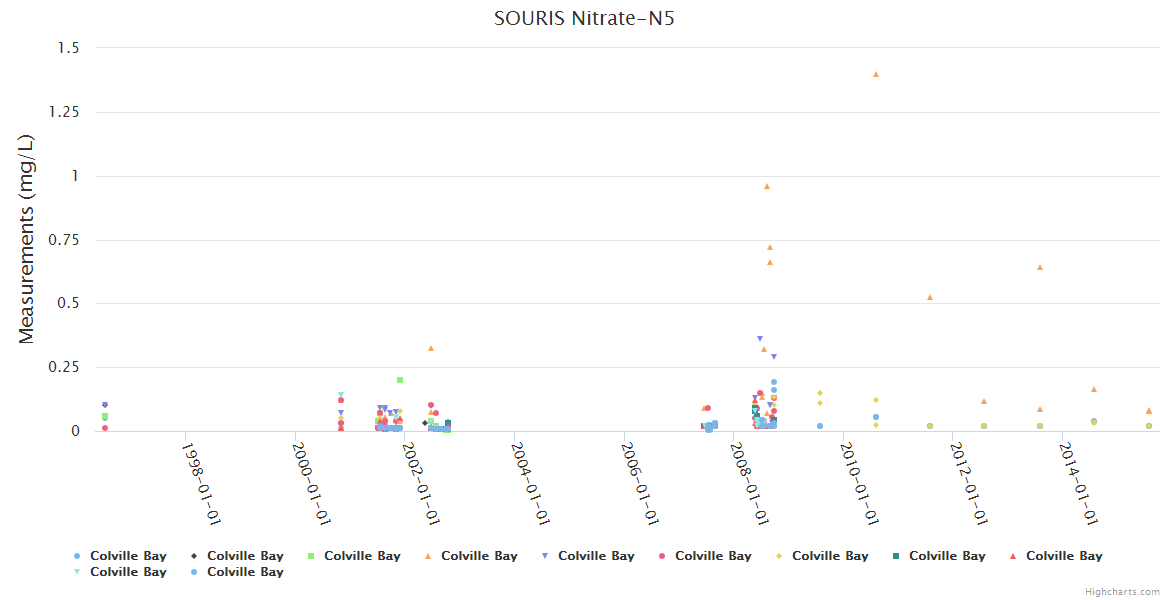Select the highest orange triangle point near 1.4 mg/L
This screenshot has height=600, width=1170.
point(876,74)
